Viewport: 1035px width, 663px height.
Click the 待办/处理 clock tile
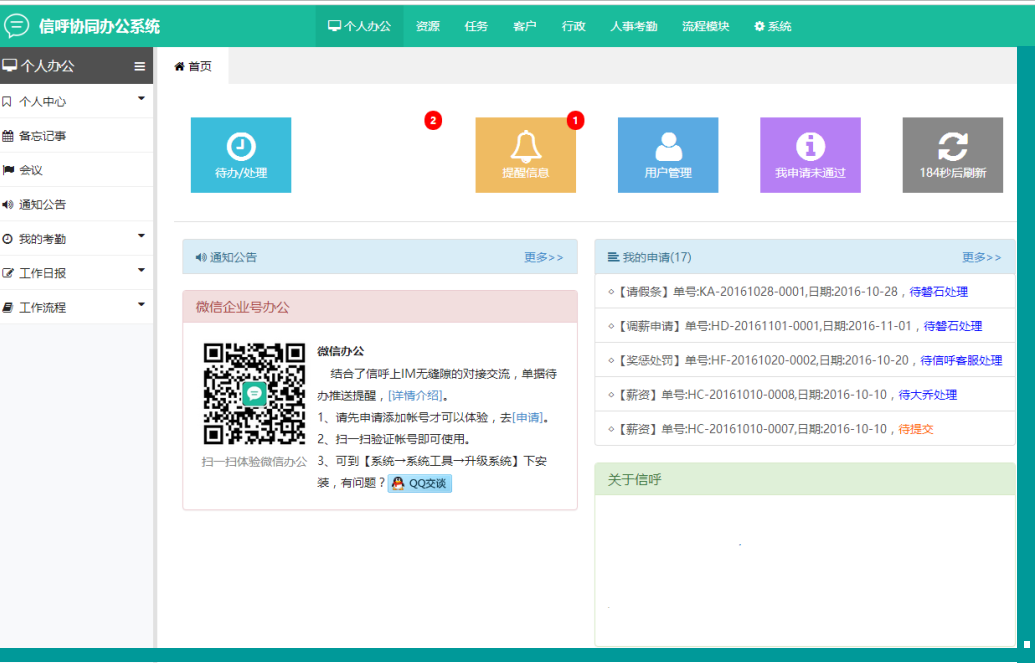coord(240,155)
